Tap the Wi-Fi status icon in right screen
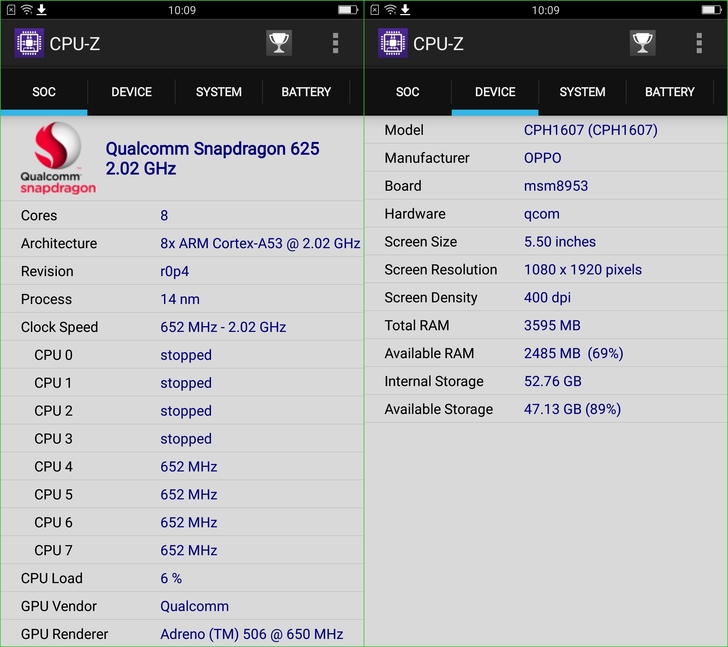This screenshot has height=647, width=728. (390, 9)
